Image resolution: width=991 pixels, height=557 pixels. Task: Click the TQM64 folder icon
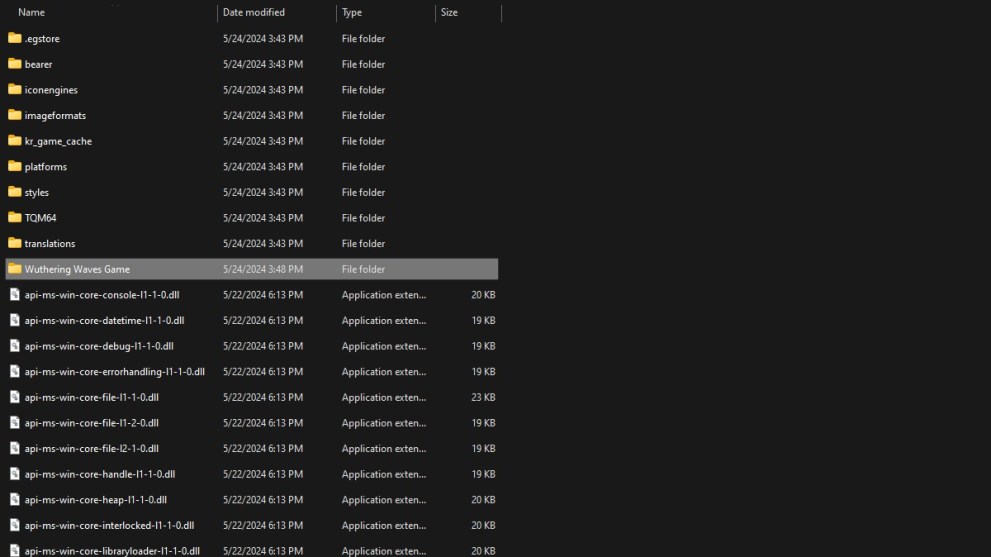point(14,218)
